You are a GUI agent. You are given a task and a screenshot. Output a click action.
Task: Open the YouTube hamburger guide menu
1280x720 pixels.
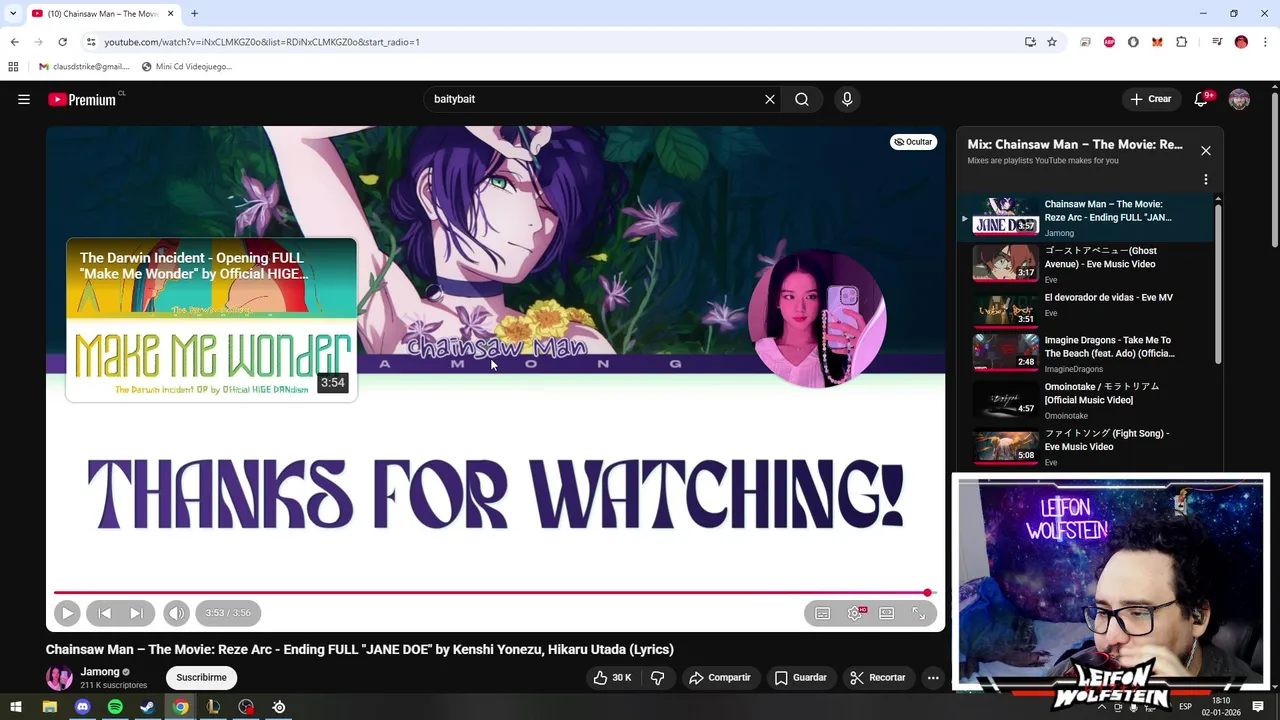coord(24,99)
